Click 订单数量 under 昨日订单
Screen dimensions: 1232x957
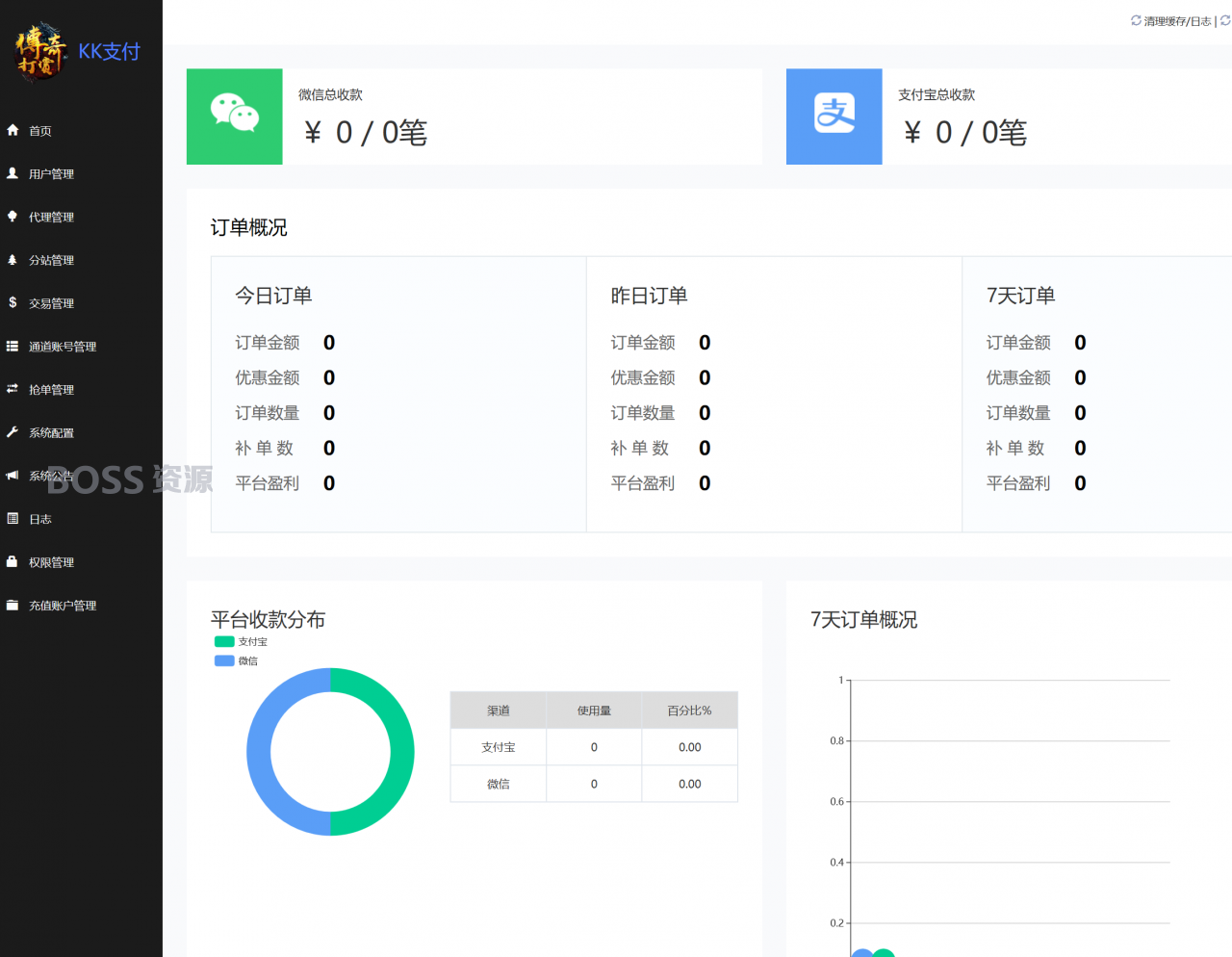(x=643, y=413)
